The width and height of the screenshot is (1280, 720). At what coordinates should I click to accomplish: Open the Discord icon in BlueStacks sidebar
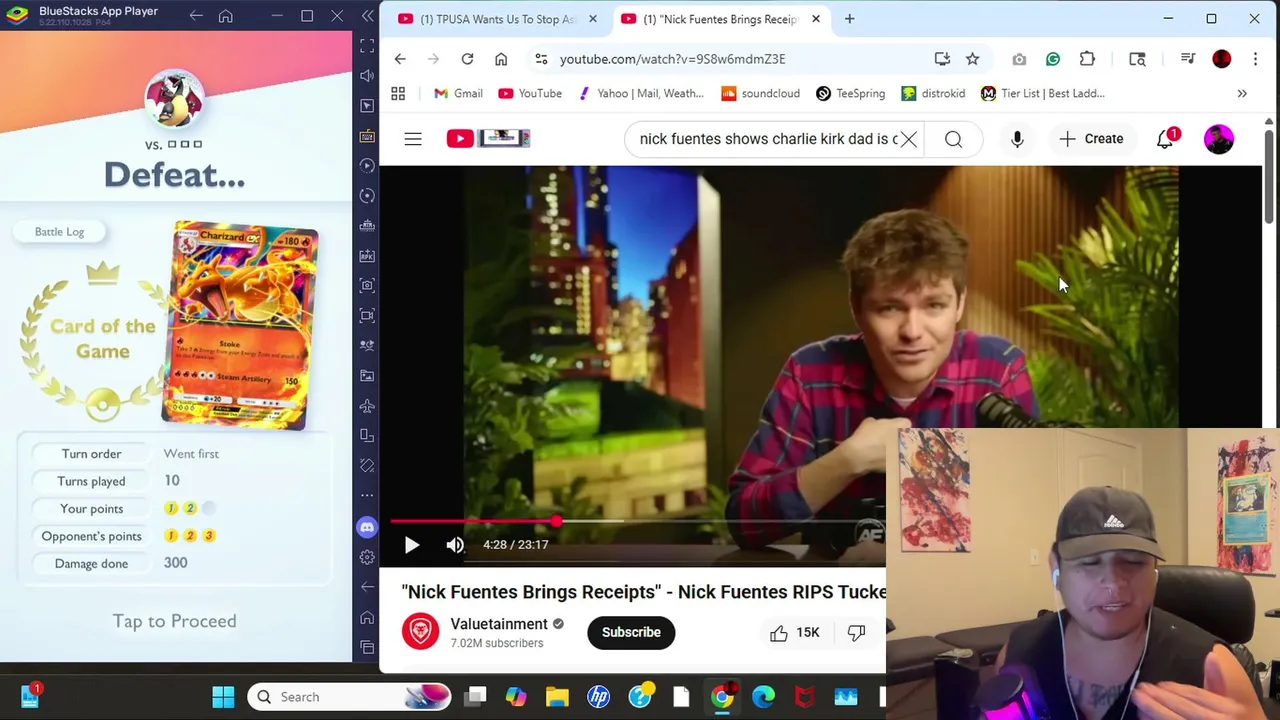[x=367, y=527]
